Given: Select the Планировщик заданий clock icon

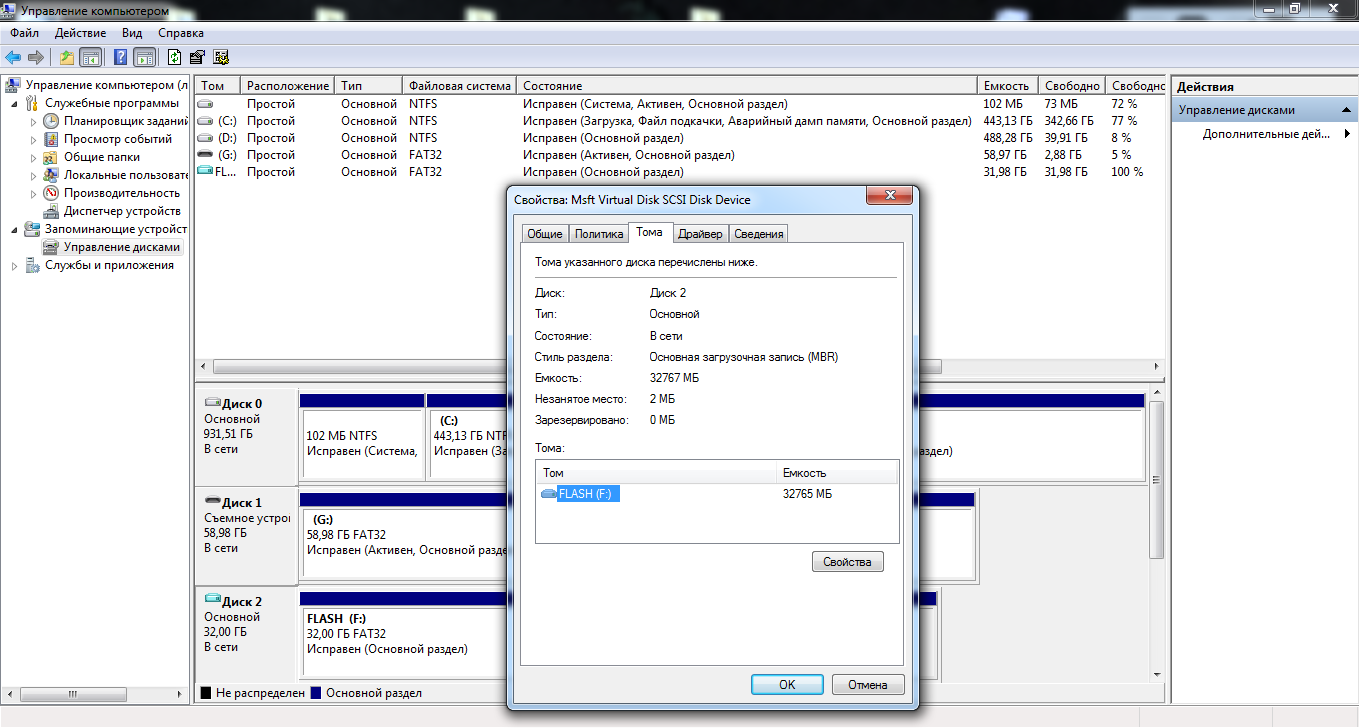Looking at the screenshot, I should pyautogui.click(x=51, y=121).
